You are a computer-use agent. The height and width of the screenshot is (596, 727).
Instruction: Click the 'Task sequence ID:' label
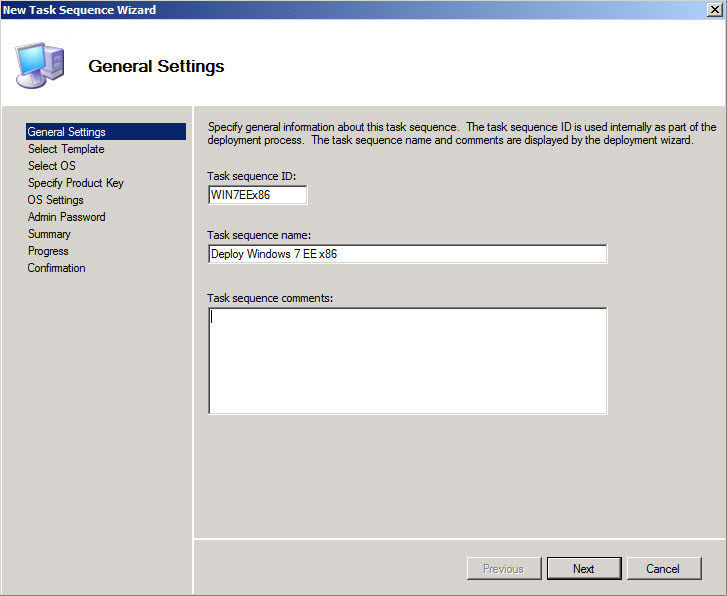pyautogui.click(x=251, y=176)
